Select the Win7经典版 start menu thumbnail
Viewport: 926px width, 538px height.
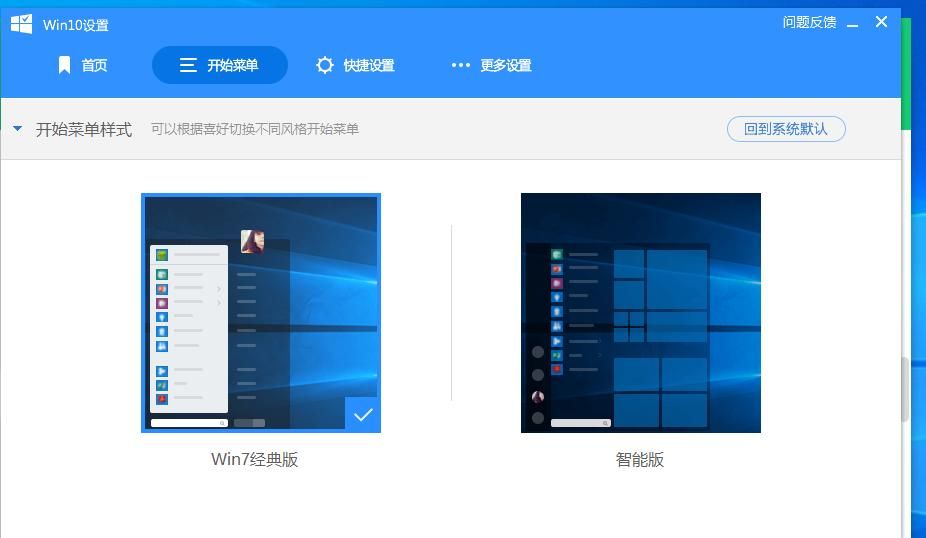tap(261, 313)
